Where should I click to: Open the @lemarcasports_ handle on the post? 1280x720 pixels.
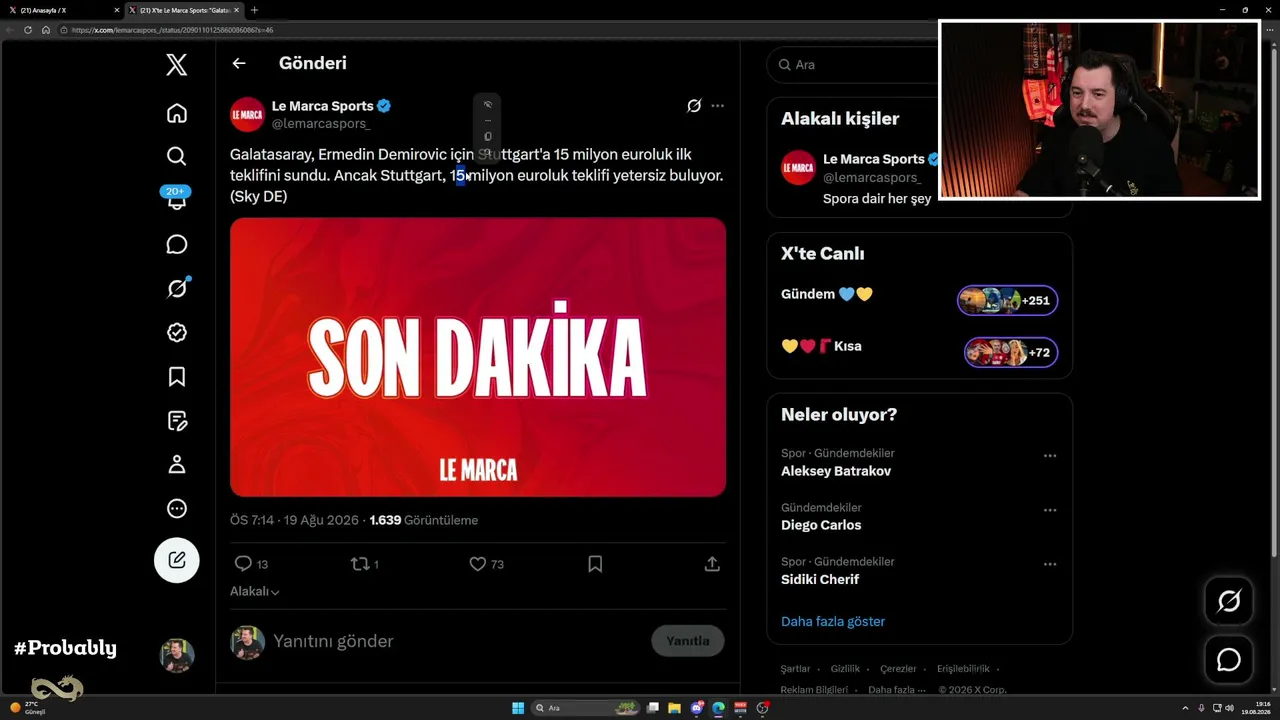pos(321,123)
